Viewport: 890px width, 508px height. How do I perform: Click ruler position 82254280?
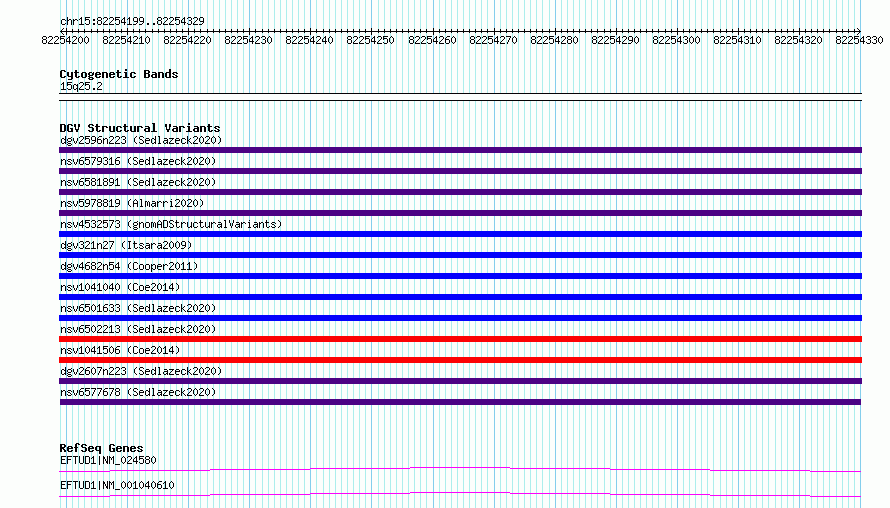(554, 40)
